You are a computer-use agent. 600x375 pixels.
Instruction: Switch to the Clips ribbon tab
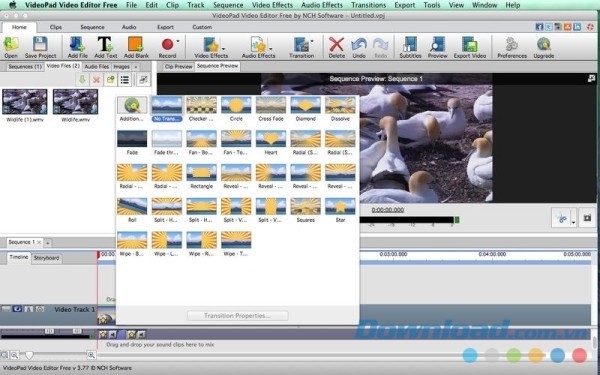click(x=55, y=27)
